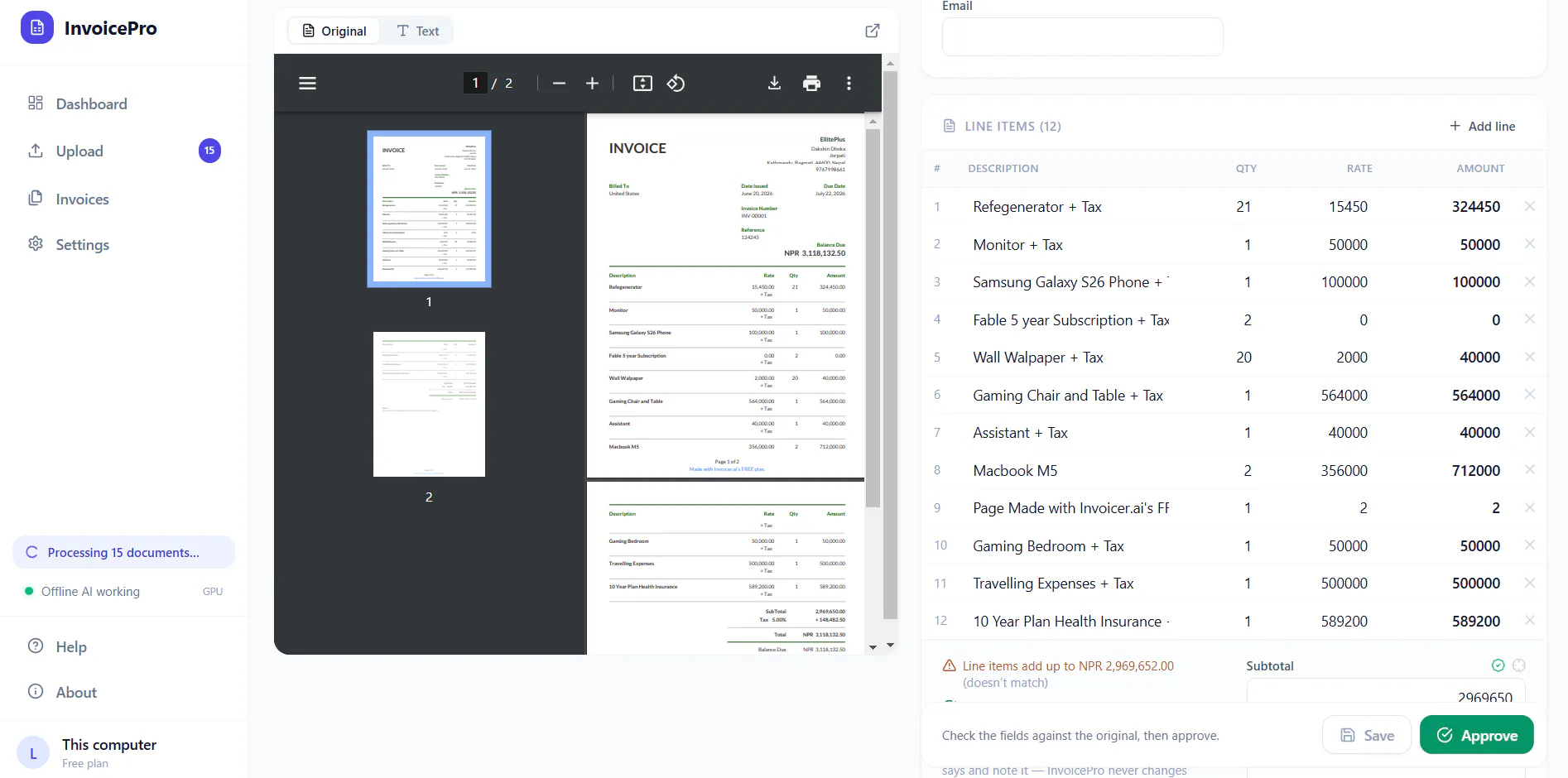This screenshot has height=778, width=1568.
Task: Click the PDF page number field
Action: pyautogui.click(x=475, y=84)
